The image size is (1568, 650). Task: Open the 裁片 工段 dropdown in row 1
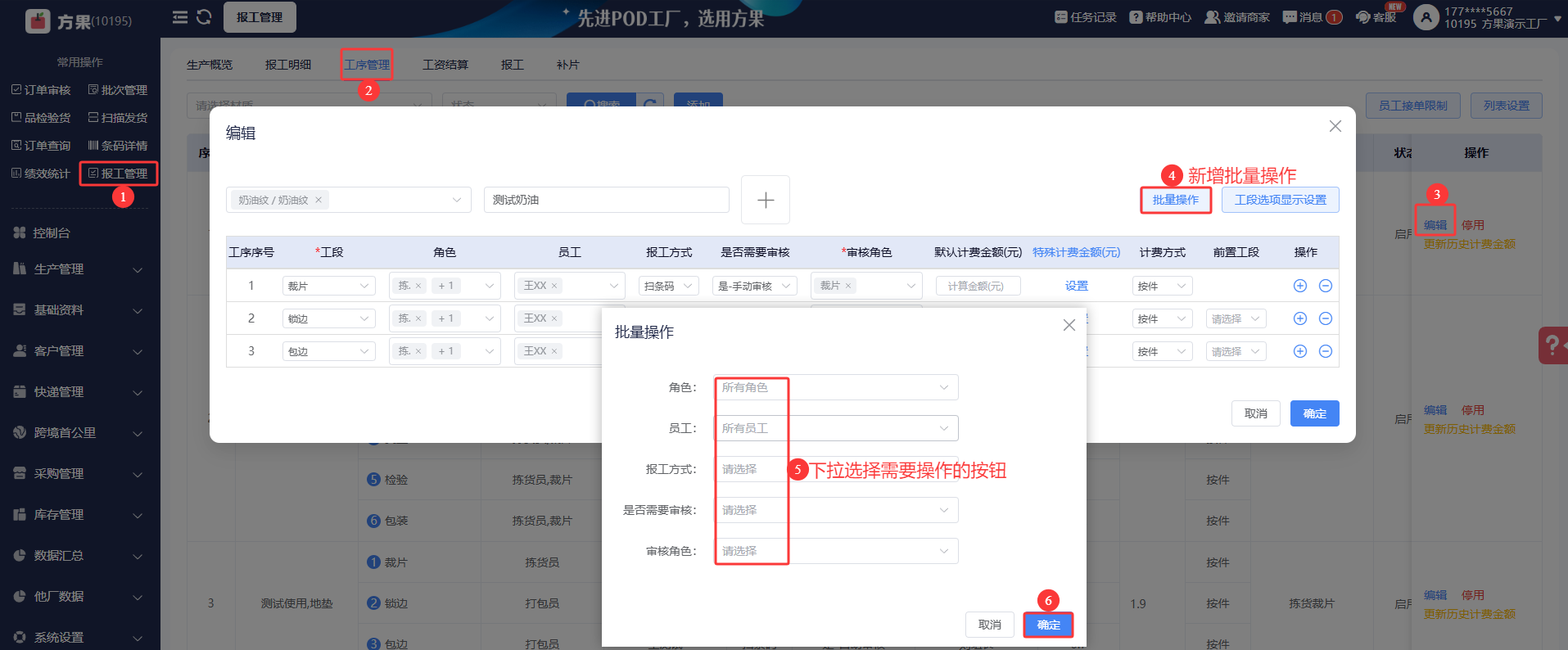pyautogui.click(x=329, y=286)
